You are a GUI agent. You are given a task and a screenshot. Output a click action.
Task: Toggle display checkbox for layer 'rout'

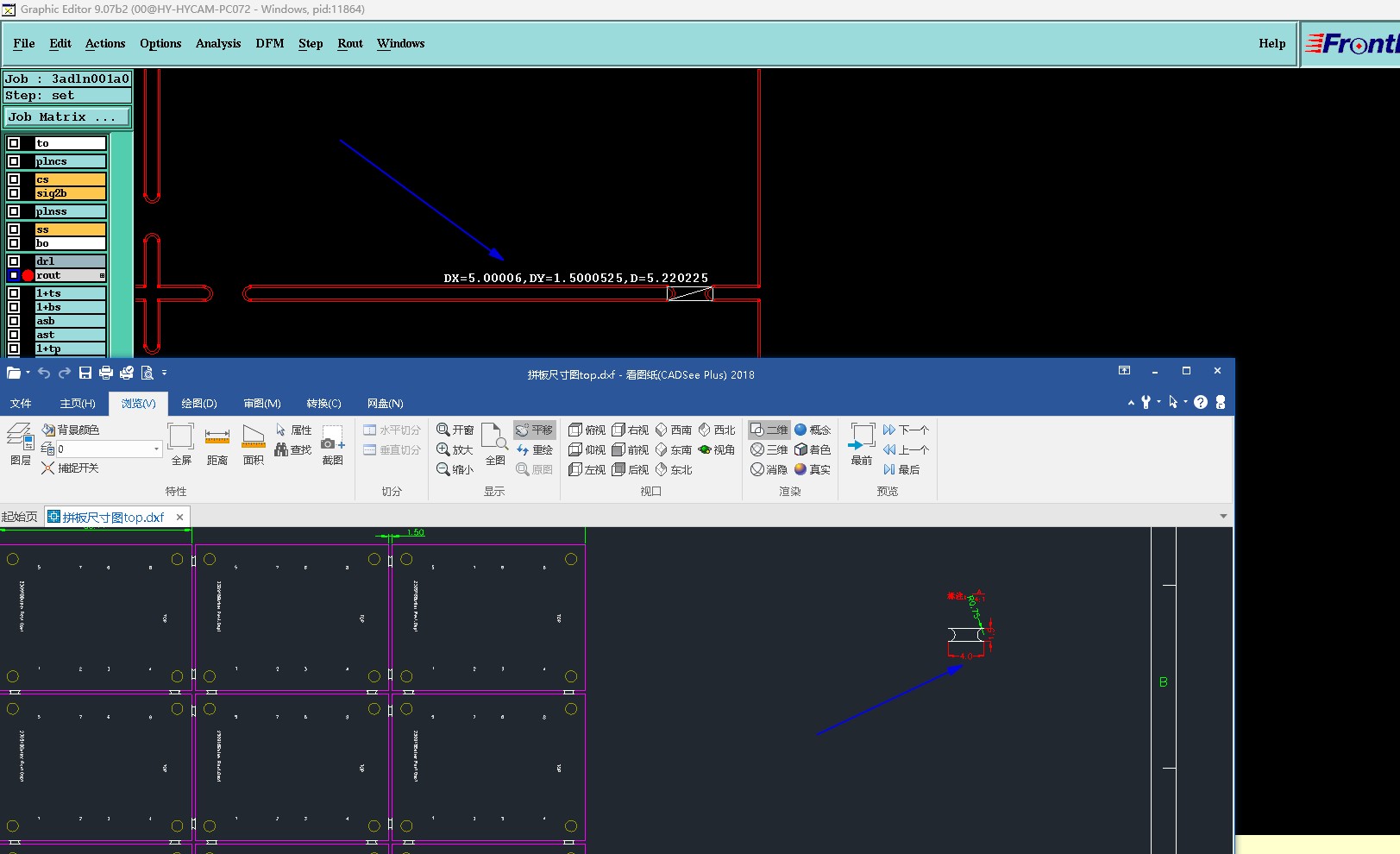click(14, 275)
